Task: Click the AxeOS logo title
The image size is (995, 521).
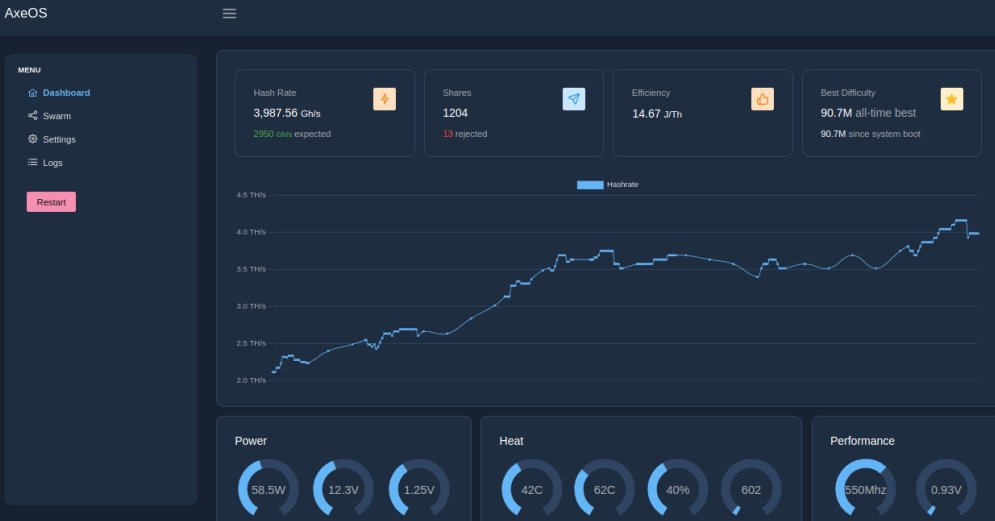Action: pos(25,13)
